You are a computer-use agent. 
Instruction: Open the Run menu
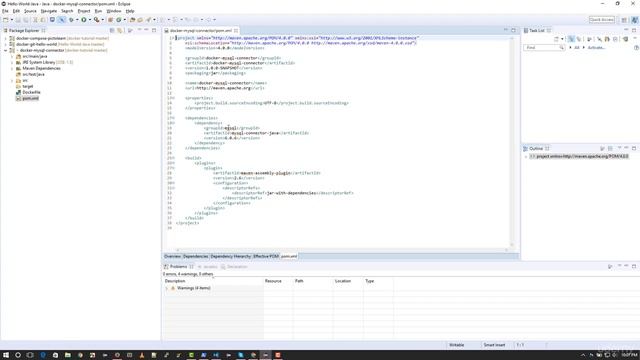click(x=98, y=11)
